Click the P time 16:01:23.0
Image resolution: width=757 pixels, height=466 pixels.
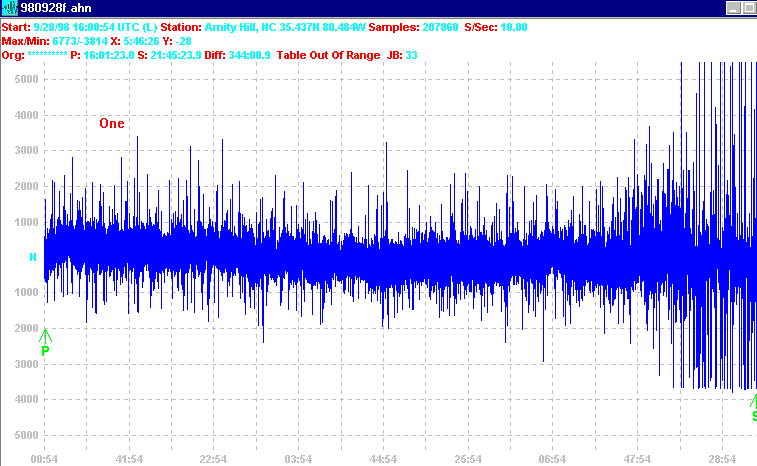click(109, 55)
